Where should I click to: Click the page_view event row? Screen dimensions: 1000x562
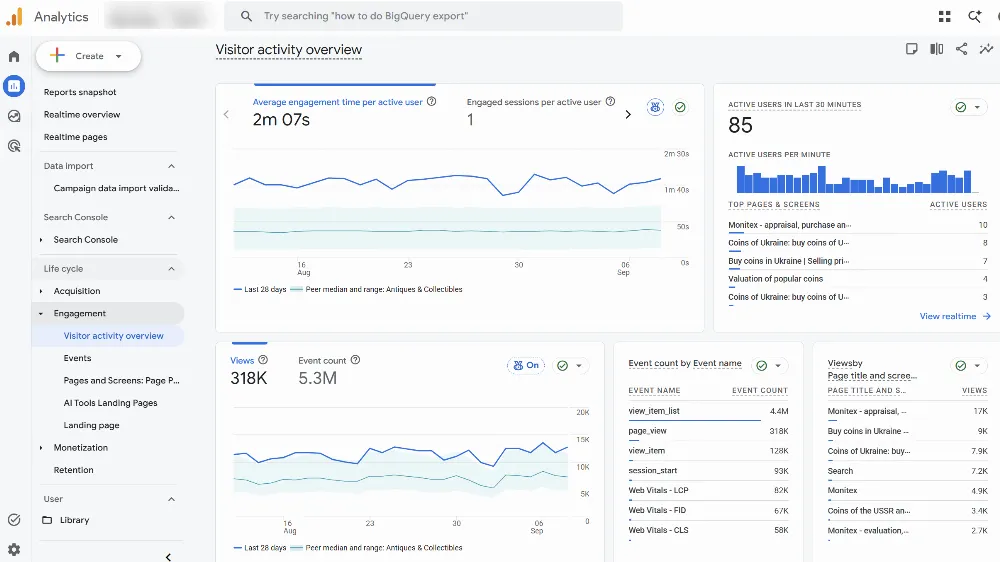(708, 431)
